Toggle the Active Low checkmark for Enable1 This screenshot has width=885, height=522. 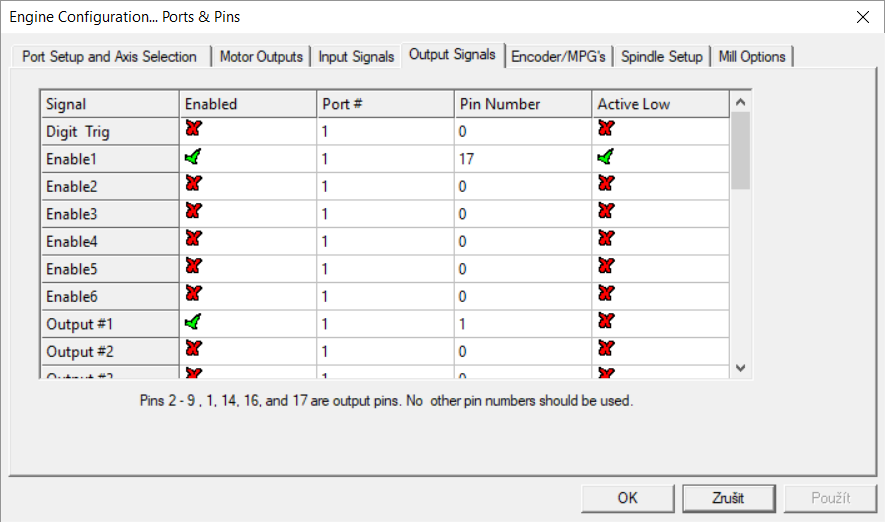tap(605, 157)
